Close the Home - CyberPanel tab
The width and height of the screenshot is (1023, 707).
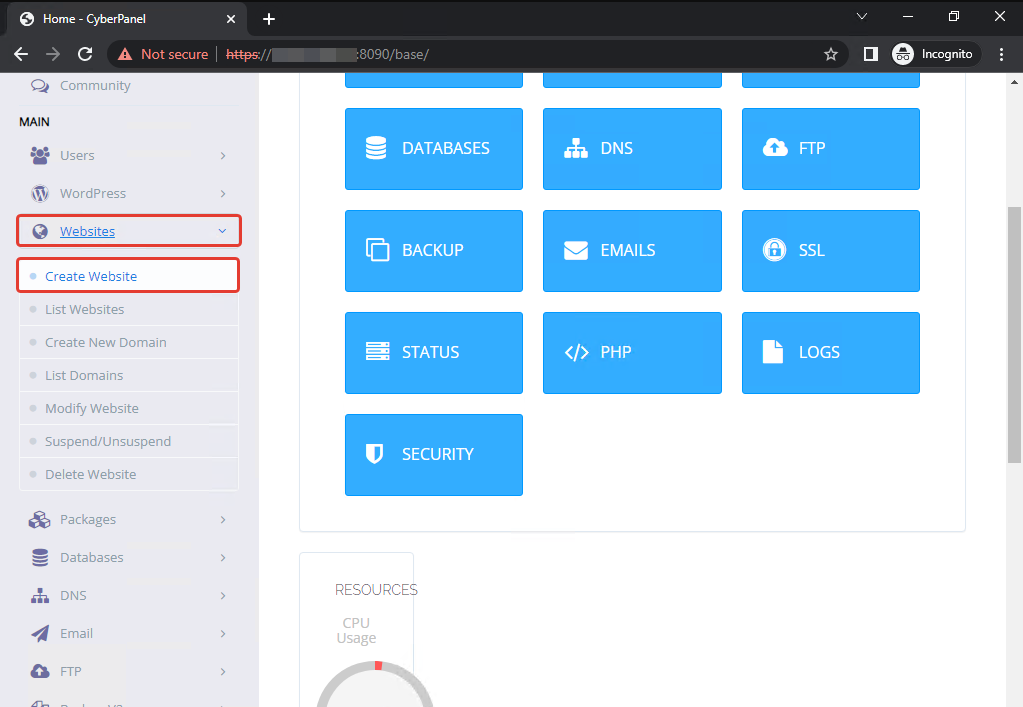pos(231,19)
